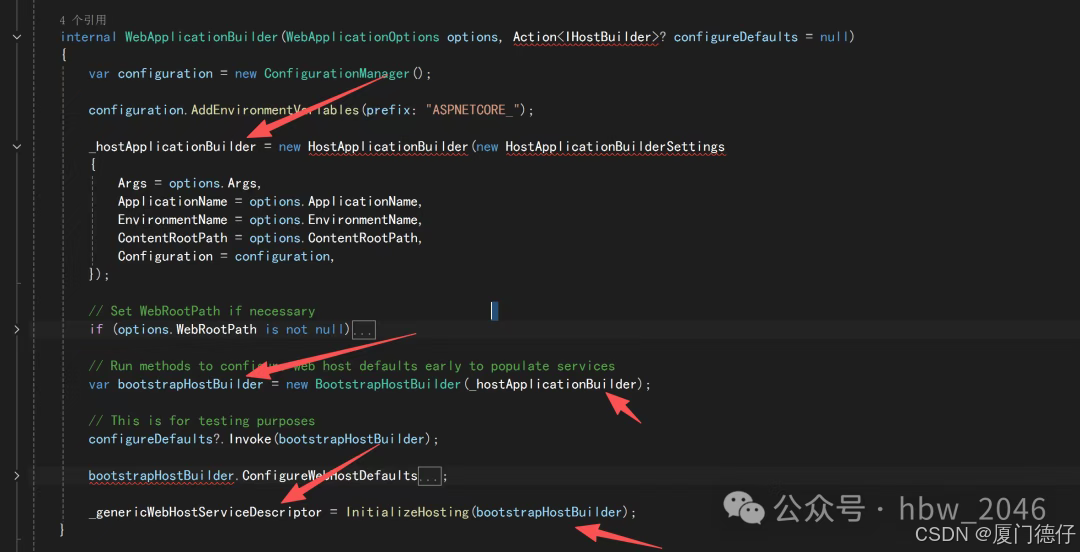Click the 'InitializeHosting' method call
Image resolution: width=1080 pixels, height=552 pixels.
pyautogui.click(x=407, y=513)
